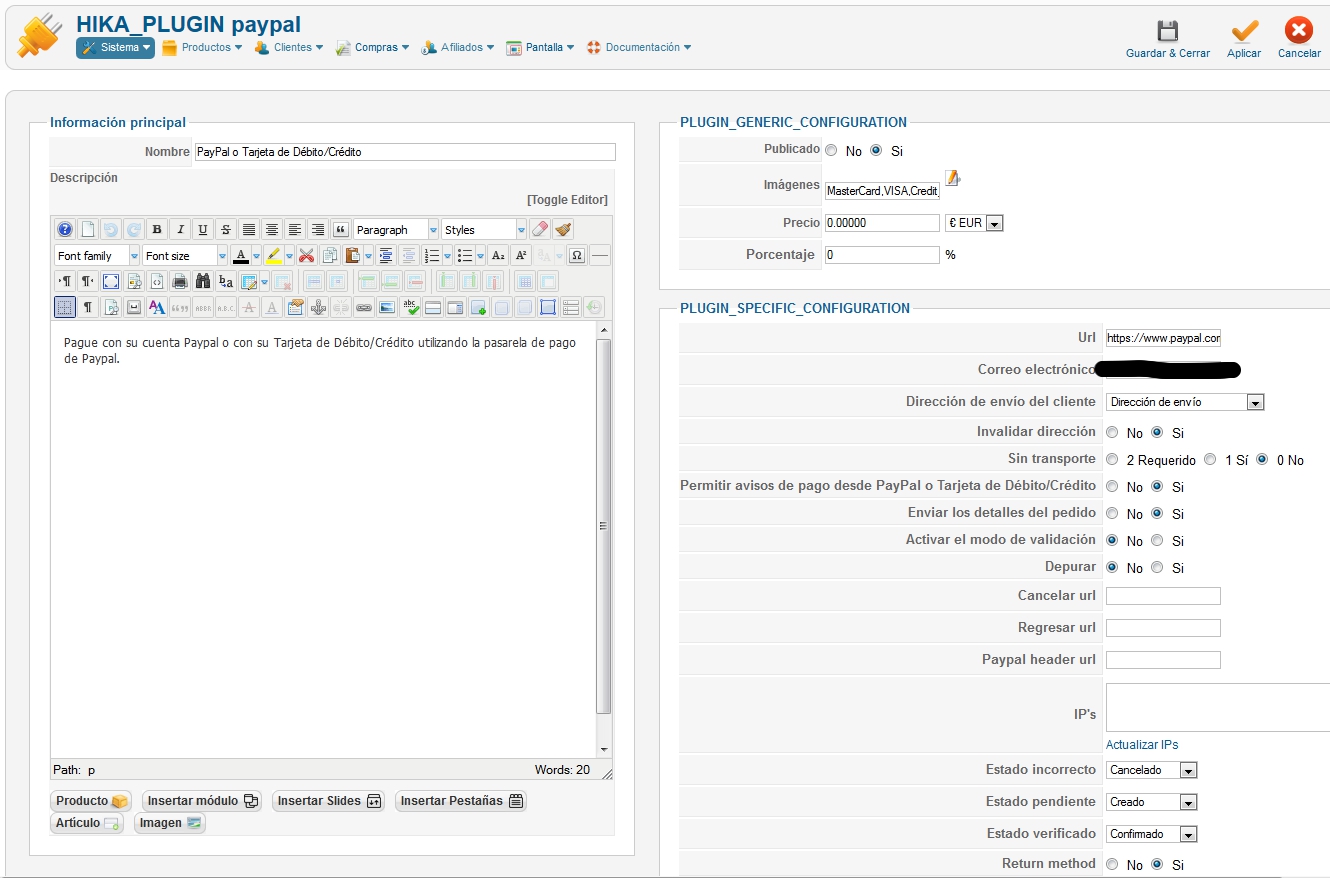The height and width of the screenshot is (878, 1330).
Task: Open the Estado pendiente dropdown
Action: point(1152,802)
